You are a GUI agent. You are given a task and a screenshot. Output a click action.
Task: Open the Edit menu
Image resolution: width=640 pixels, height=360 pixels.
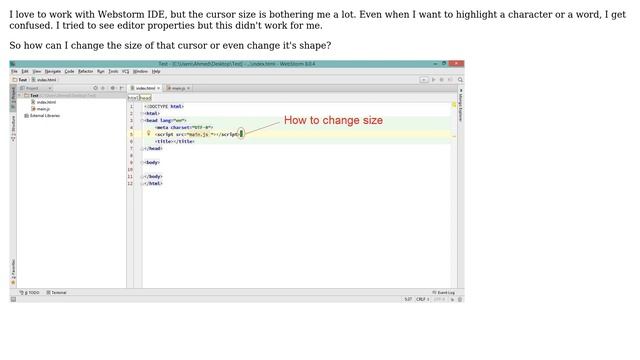pyautogui.click(x=25, y=71)
